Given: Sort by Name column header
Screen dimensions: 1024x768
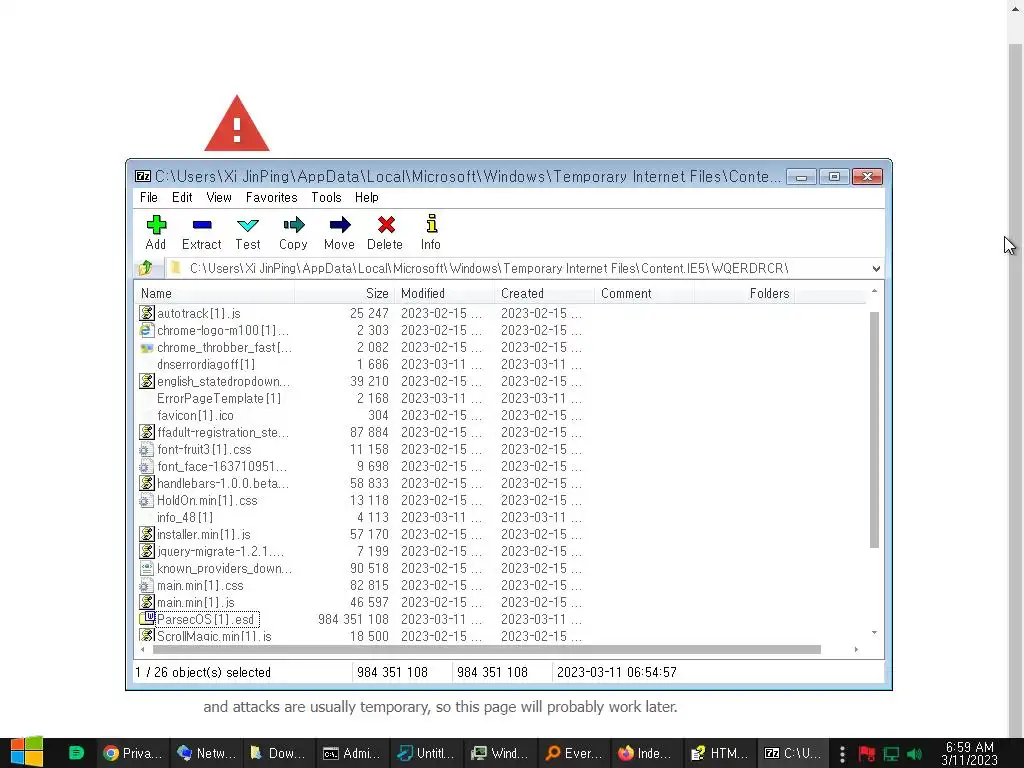Looking at the screenshot, I should tap(214, 294).
